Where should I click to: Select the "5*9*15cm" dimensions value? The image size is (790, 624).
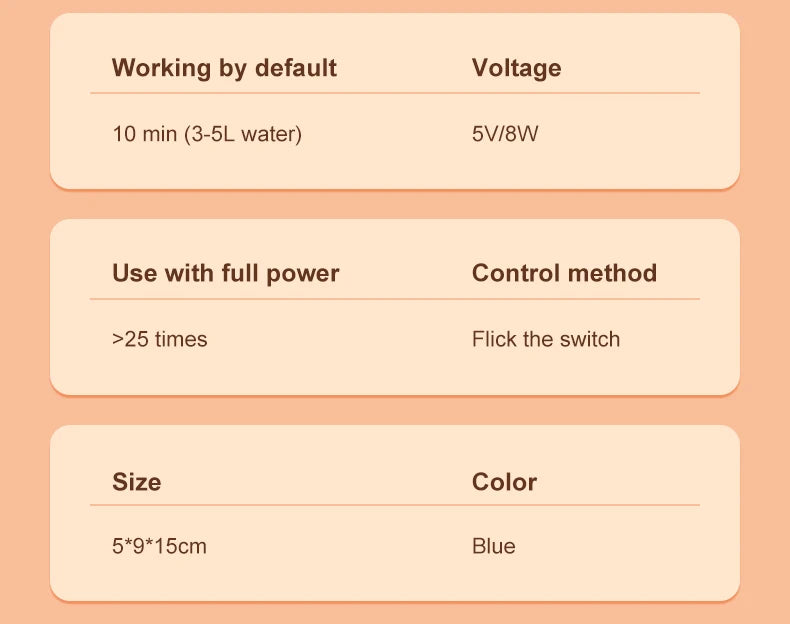(x=159, y=546)
